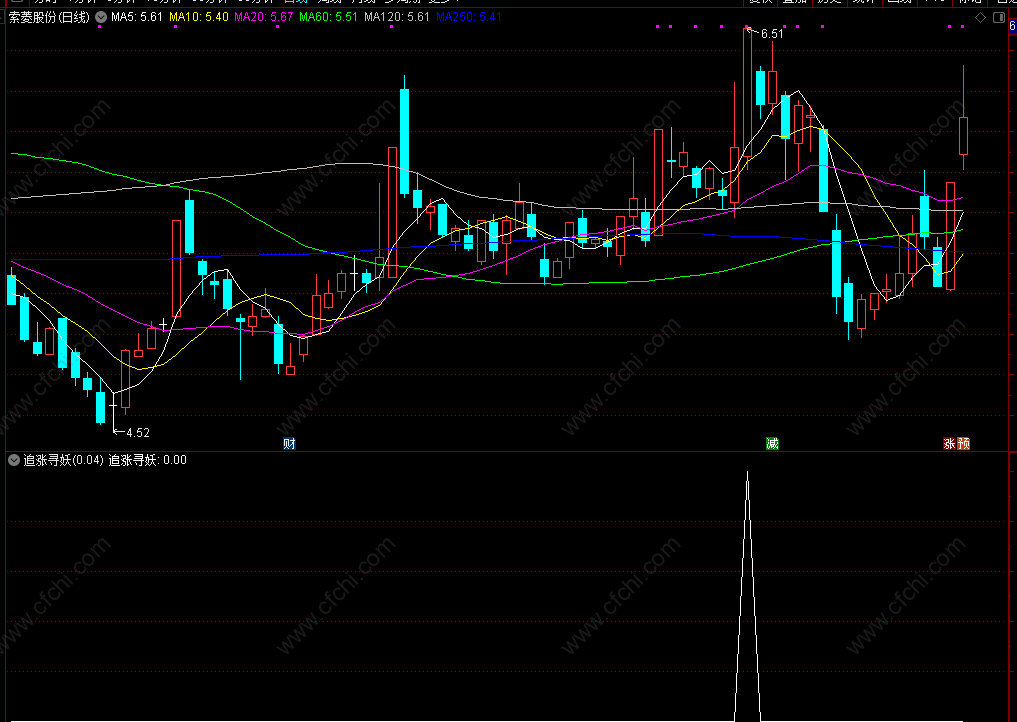Image resolution: width=1017 pixels, height=722 pixels.
Task: Click the 6.51 high price label
Action: point(772,34)
